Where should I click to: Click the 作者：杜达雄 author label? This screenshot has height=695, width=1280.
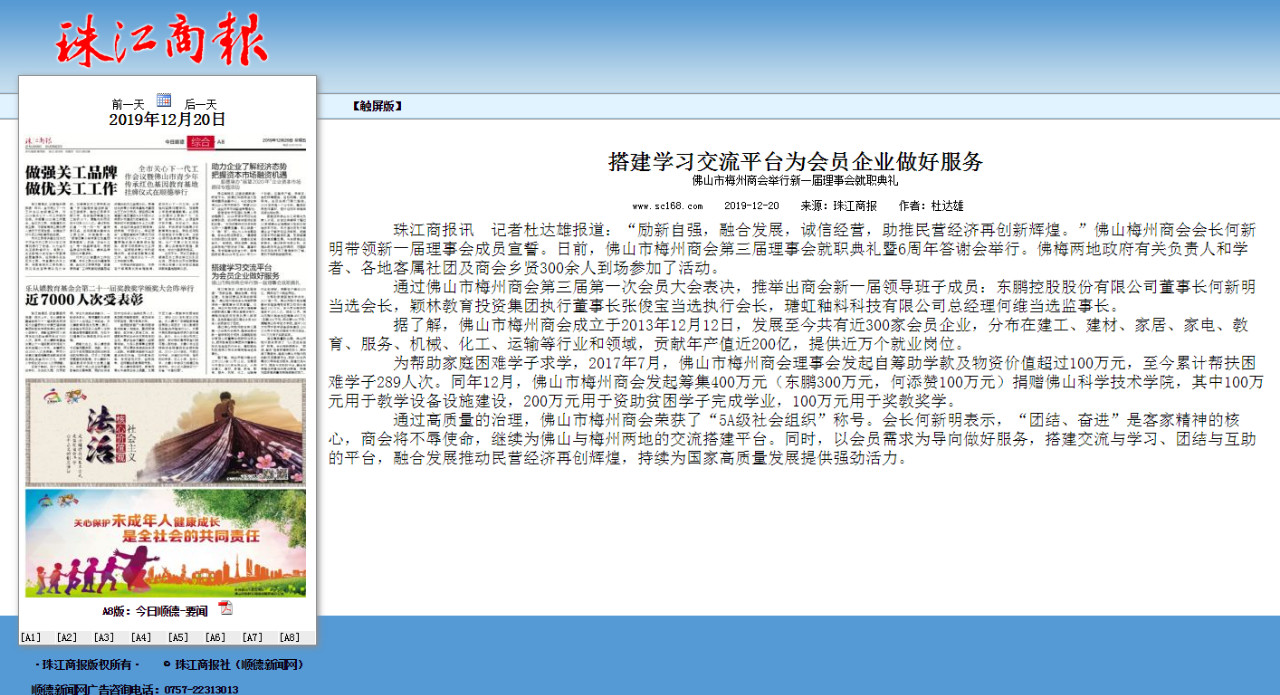point(932,206)
